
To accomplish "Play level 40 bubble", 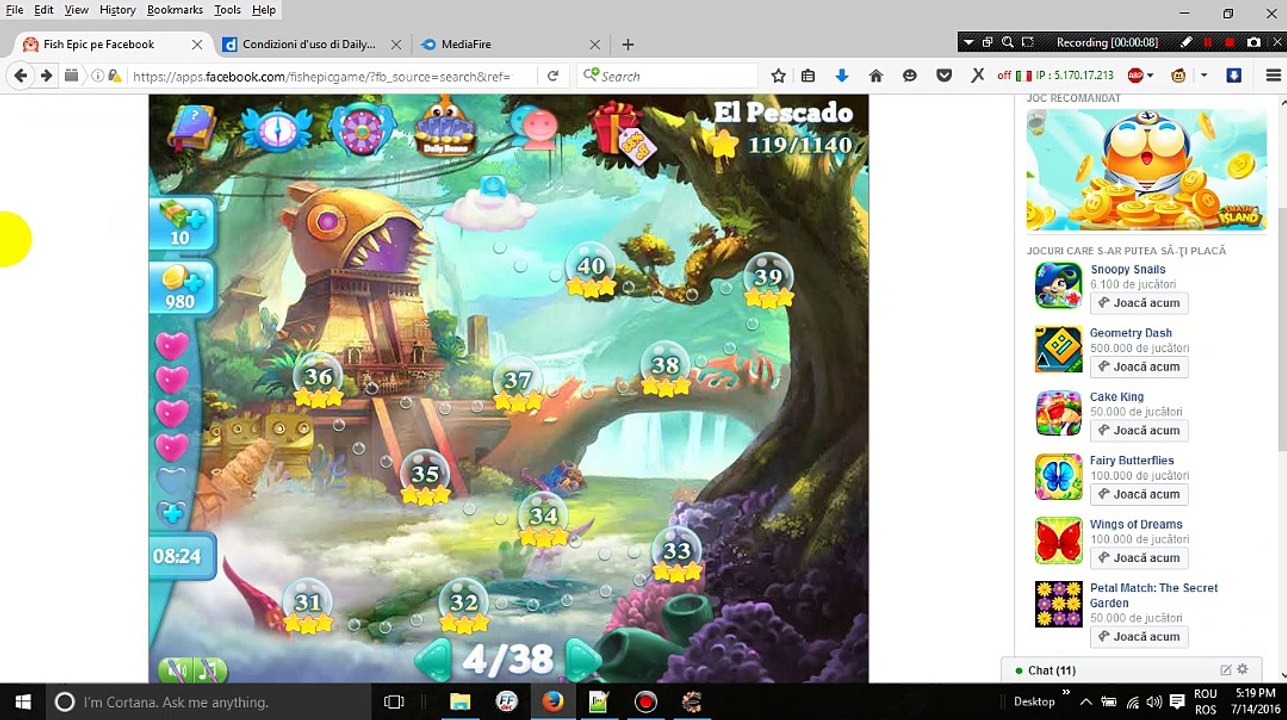I will [x=591, y=271].
